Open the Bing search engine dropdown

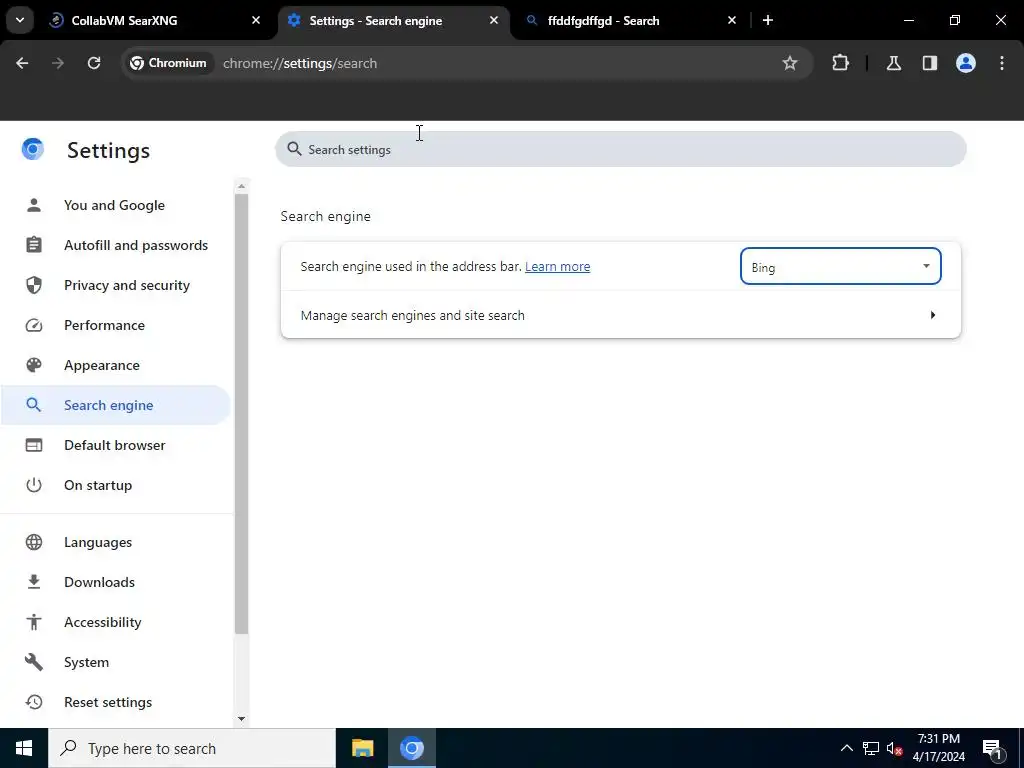click(840, 266)
